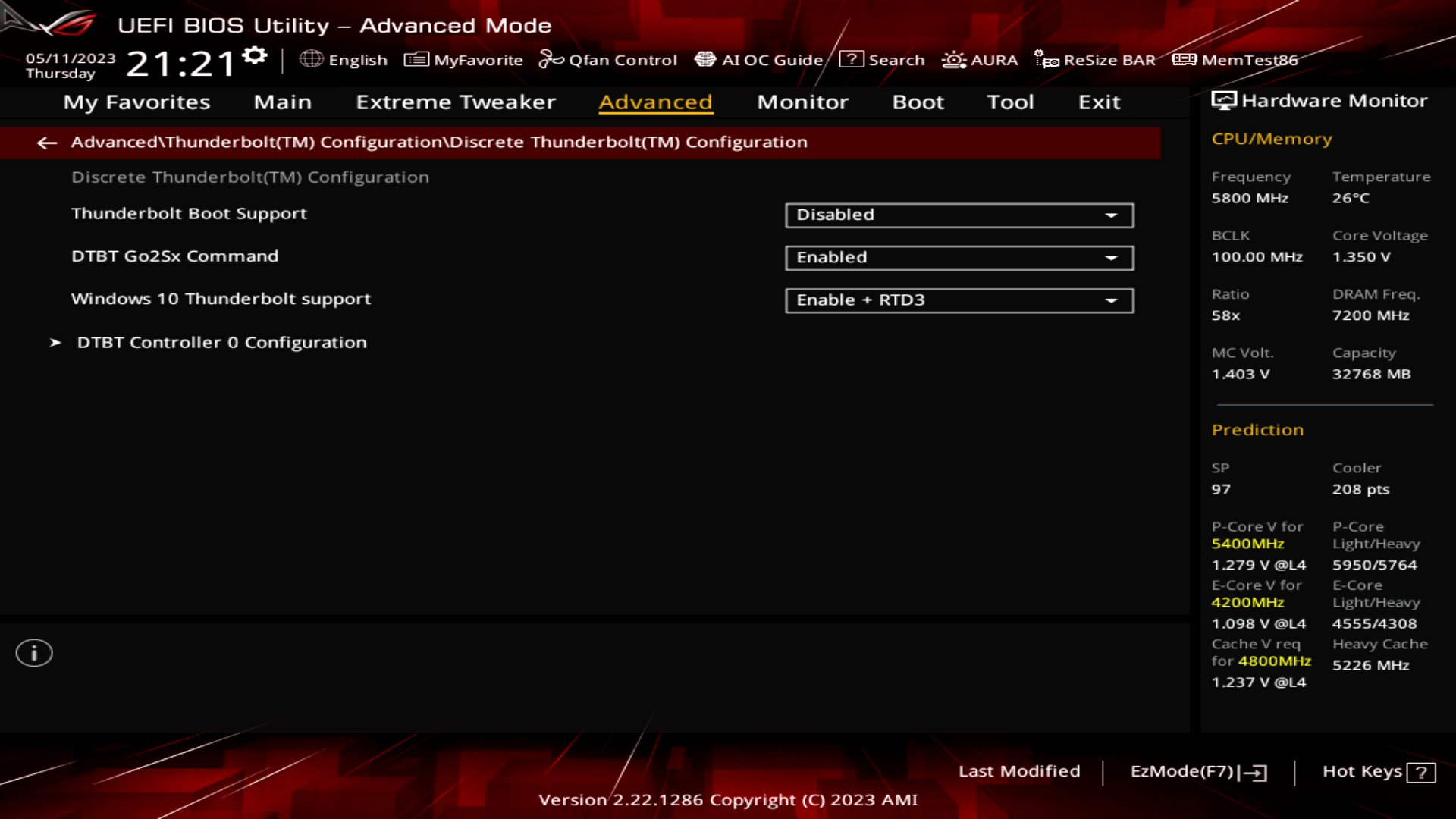Click the 21:21 clock display

[x=180, y=64]
